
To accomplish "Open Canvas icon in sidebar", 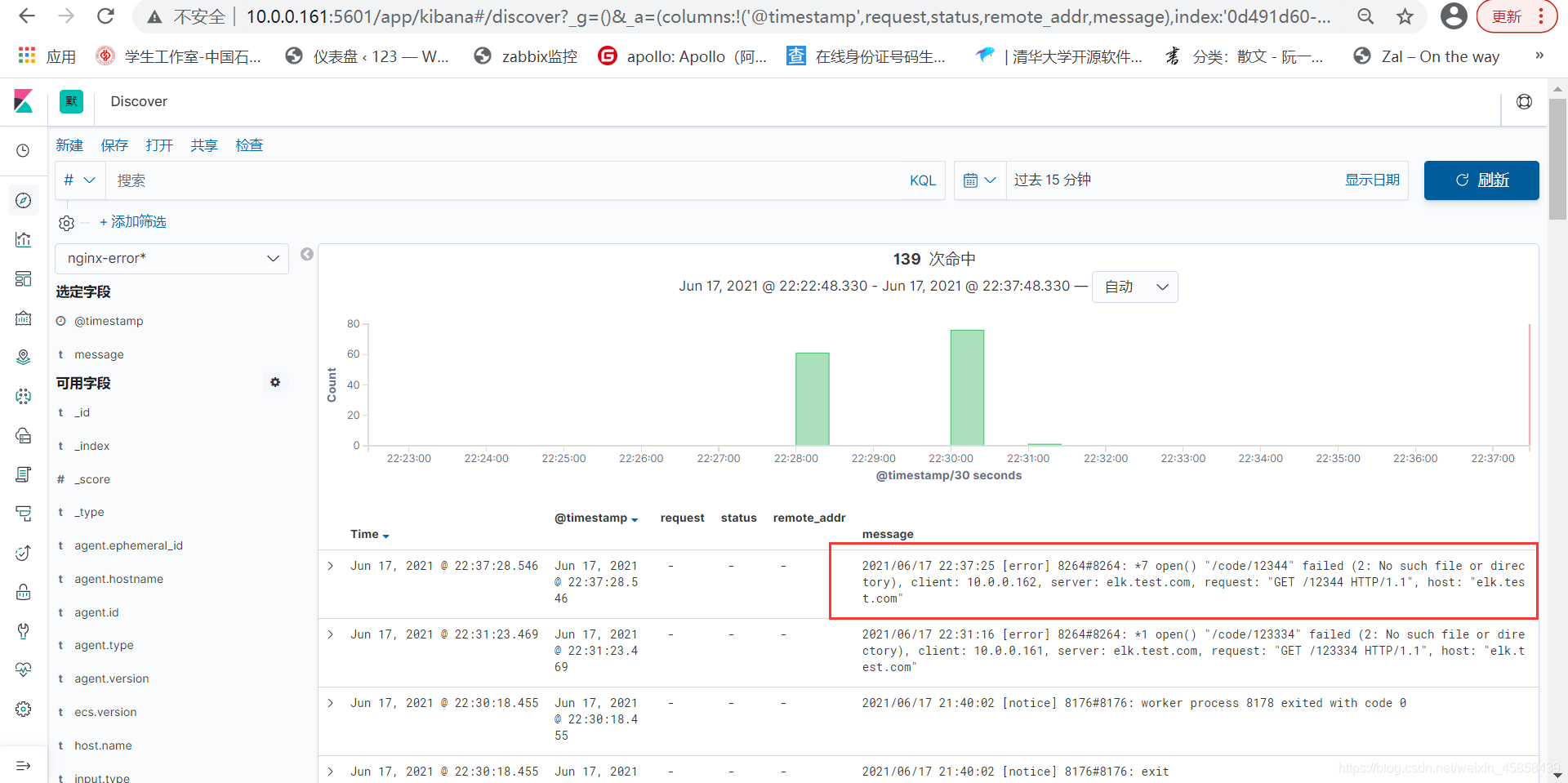I will (24, 318).
